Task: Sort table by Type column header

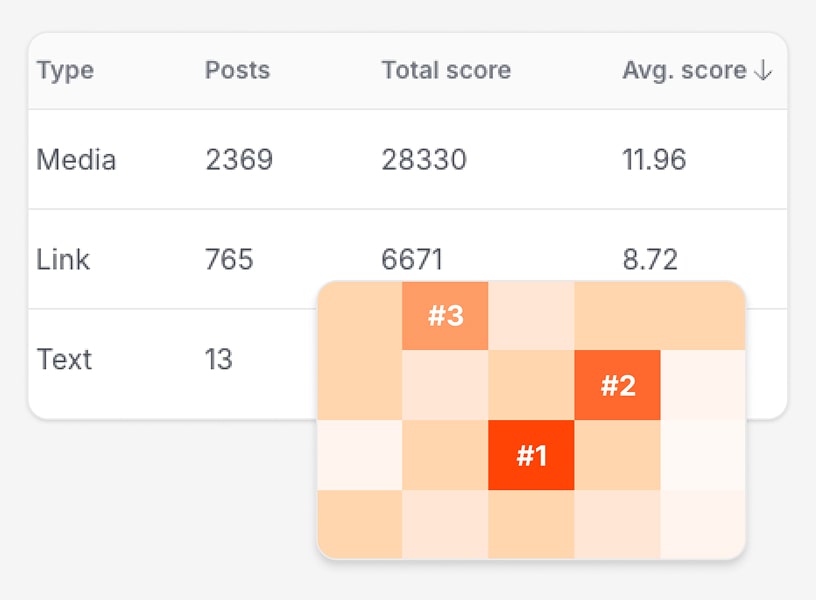Action: click(65, 71)
